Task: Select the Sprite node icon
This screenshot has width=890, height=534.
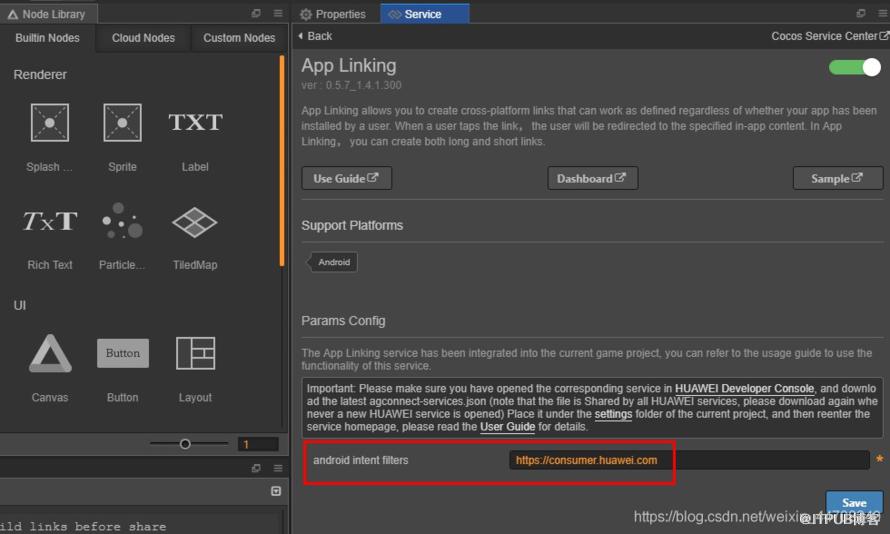Action: click(123, 123)
